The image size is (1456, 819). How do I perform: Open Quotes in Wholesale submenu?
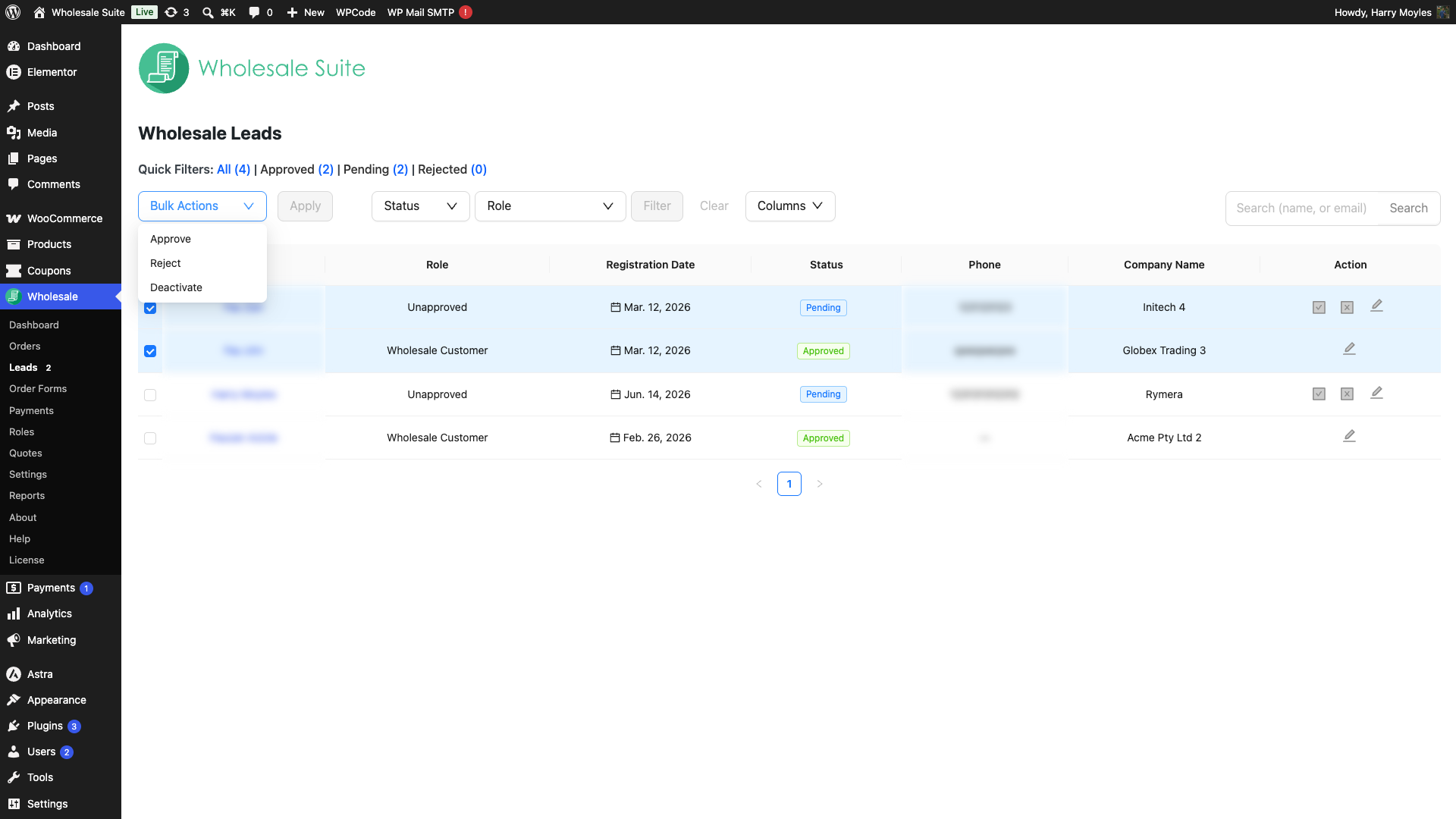click(x=61, y=453)
